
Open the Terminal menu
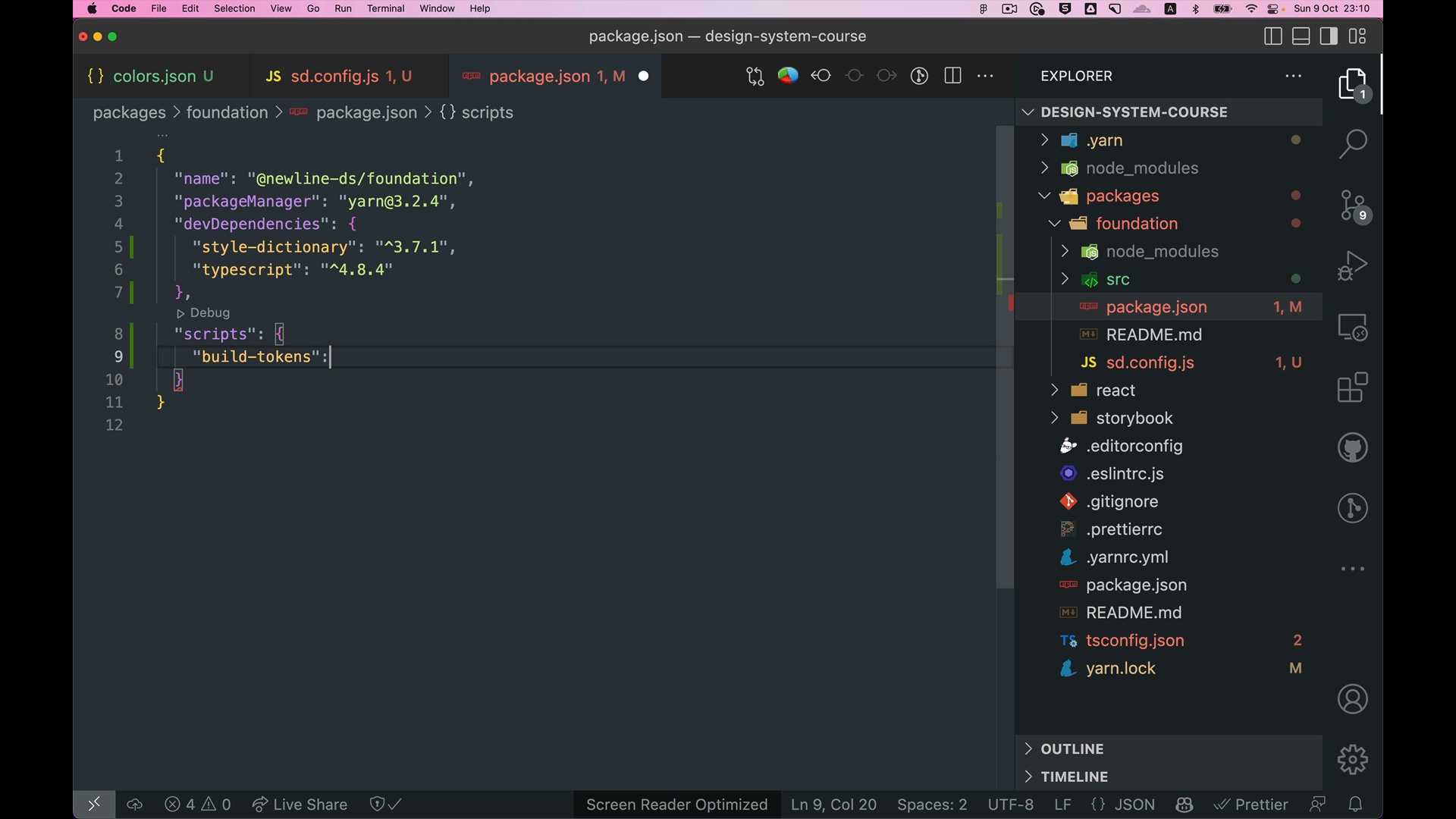(x=385, y=8)
